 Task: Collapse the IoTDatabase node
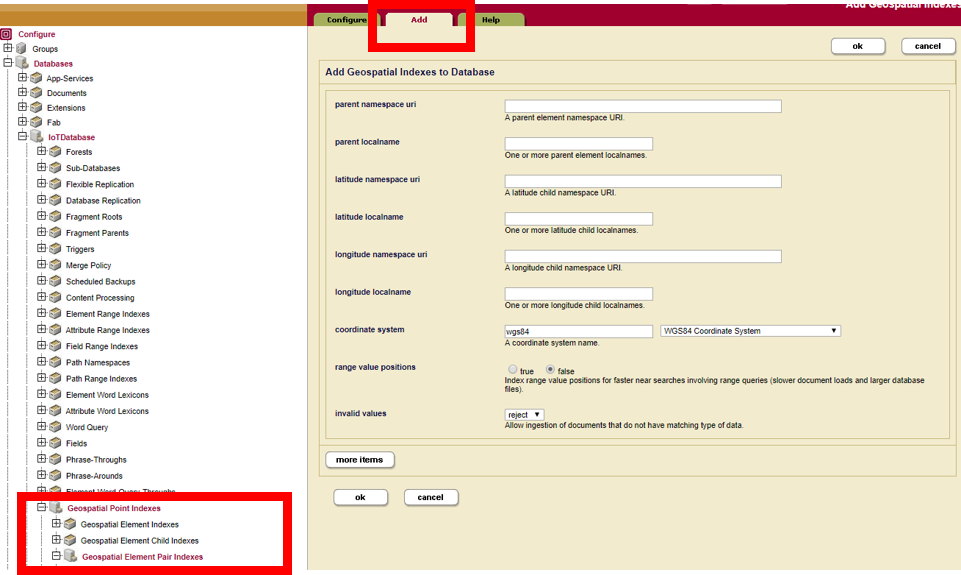(x=22, y=135)
